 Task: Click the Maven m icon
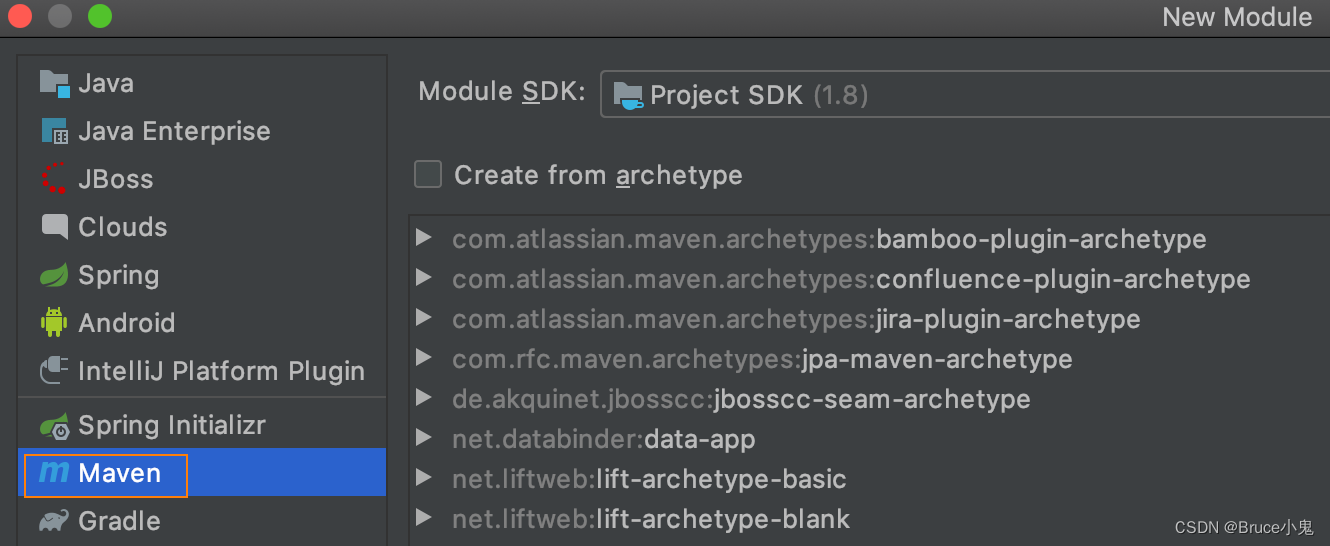point(54,473)
